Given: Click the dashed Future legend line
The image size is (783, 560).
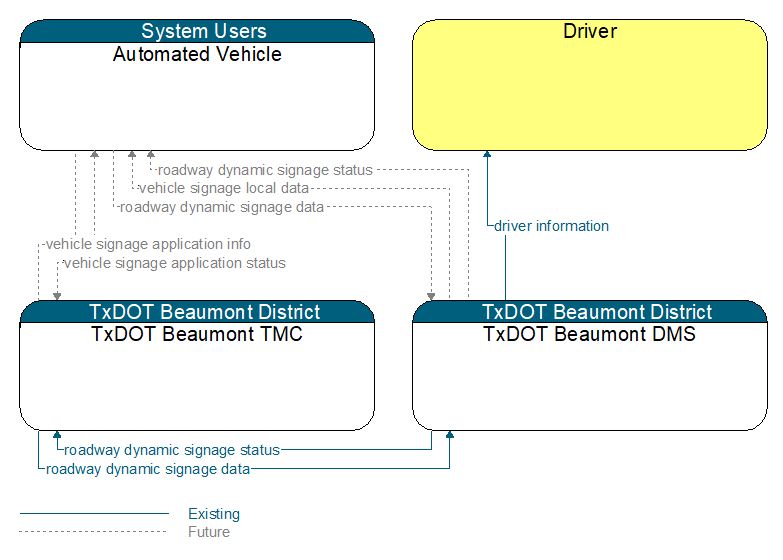Looking at the screenshot, I should coord(93,532).
